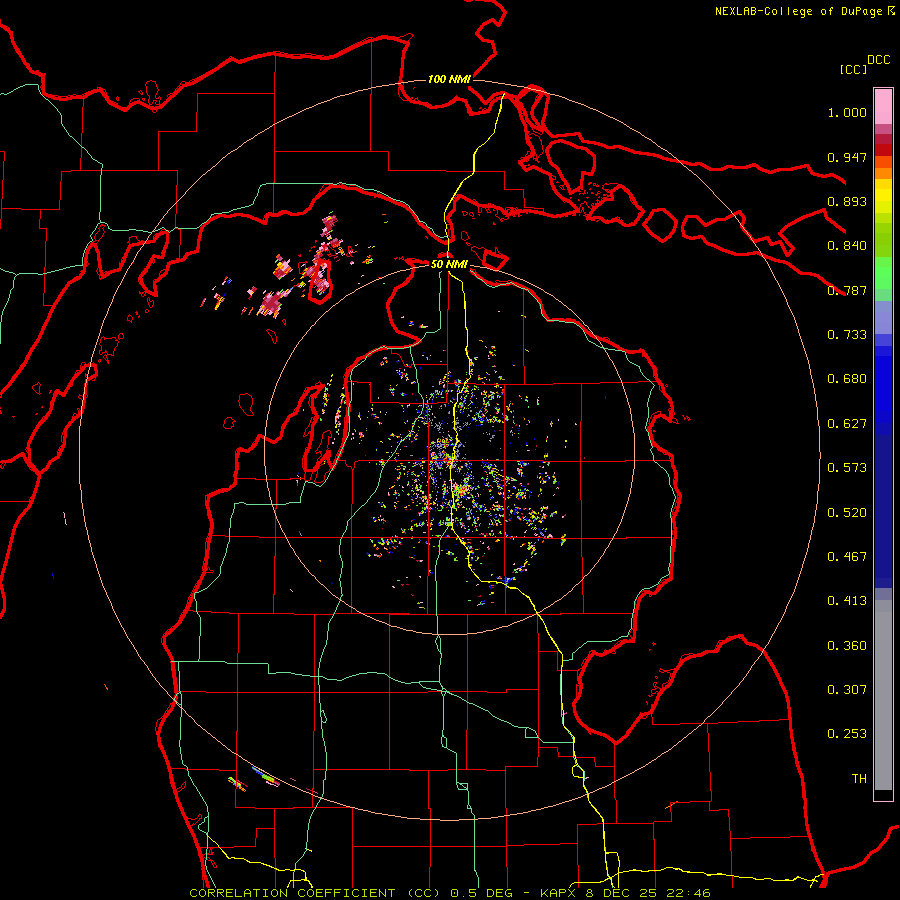Click the 0.360 legend value

(847, 646)
